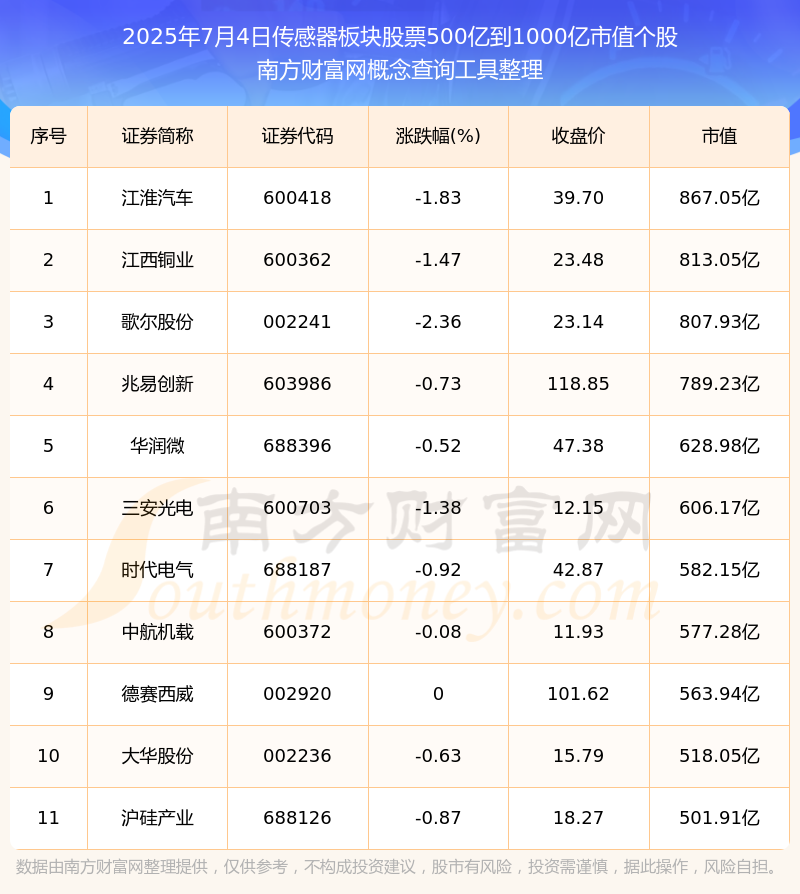800x894 pixels.
Task: Click stock code 688187
Action: [298, 570]
